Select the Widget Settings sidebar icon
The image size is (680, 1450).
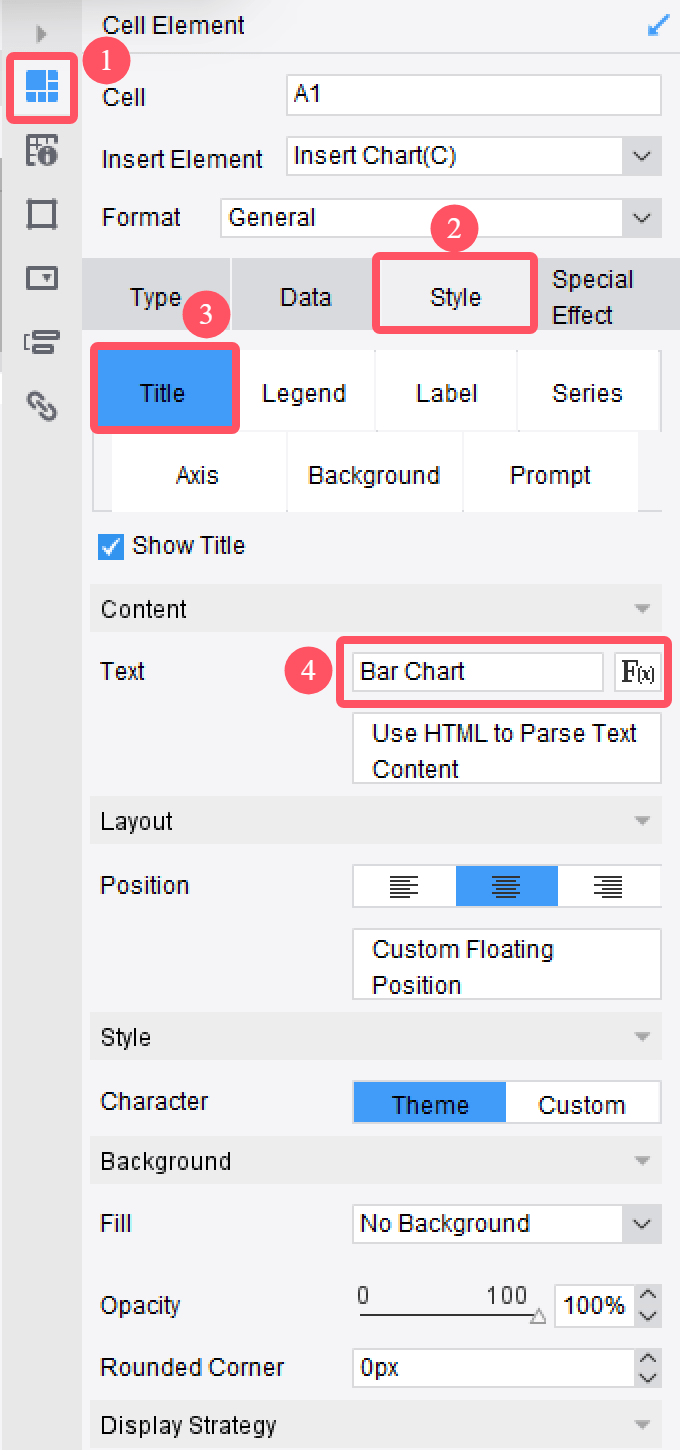[x=42, y=278]
